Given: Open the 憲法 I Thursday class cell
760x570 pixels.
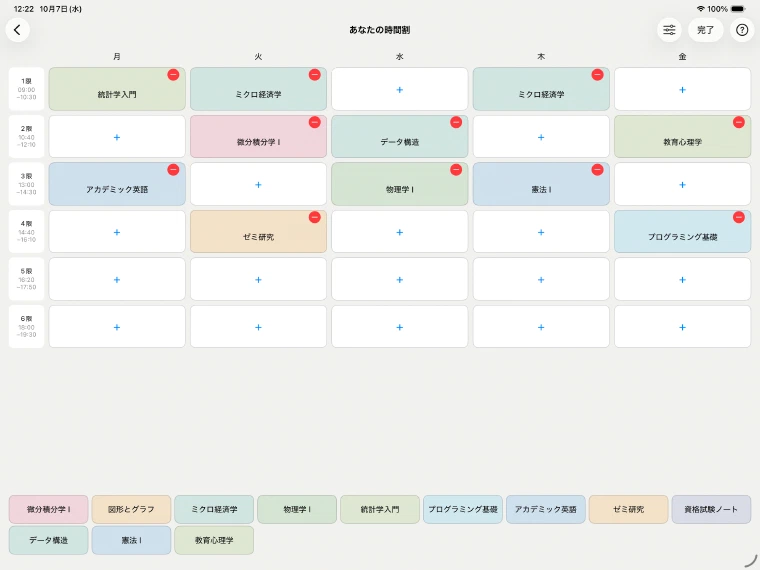Looking at the screenshot, I should click(541, 184).
